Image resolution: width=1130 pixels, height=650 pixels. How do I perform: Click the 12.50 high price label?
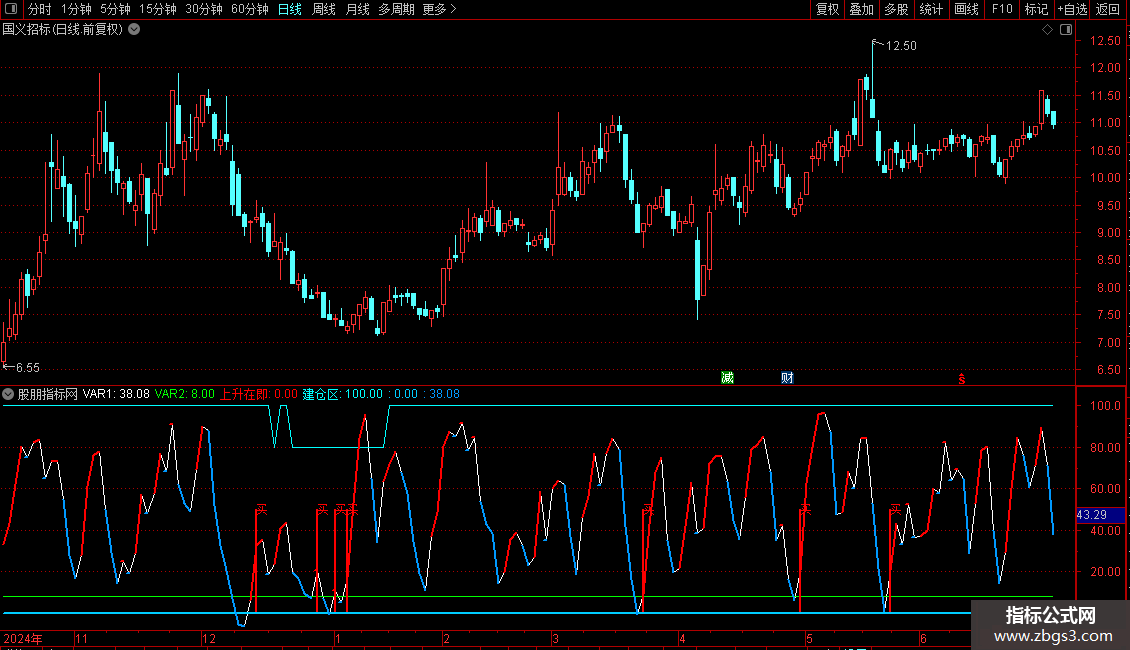tap(901, 45)
